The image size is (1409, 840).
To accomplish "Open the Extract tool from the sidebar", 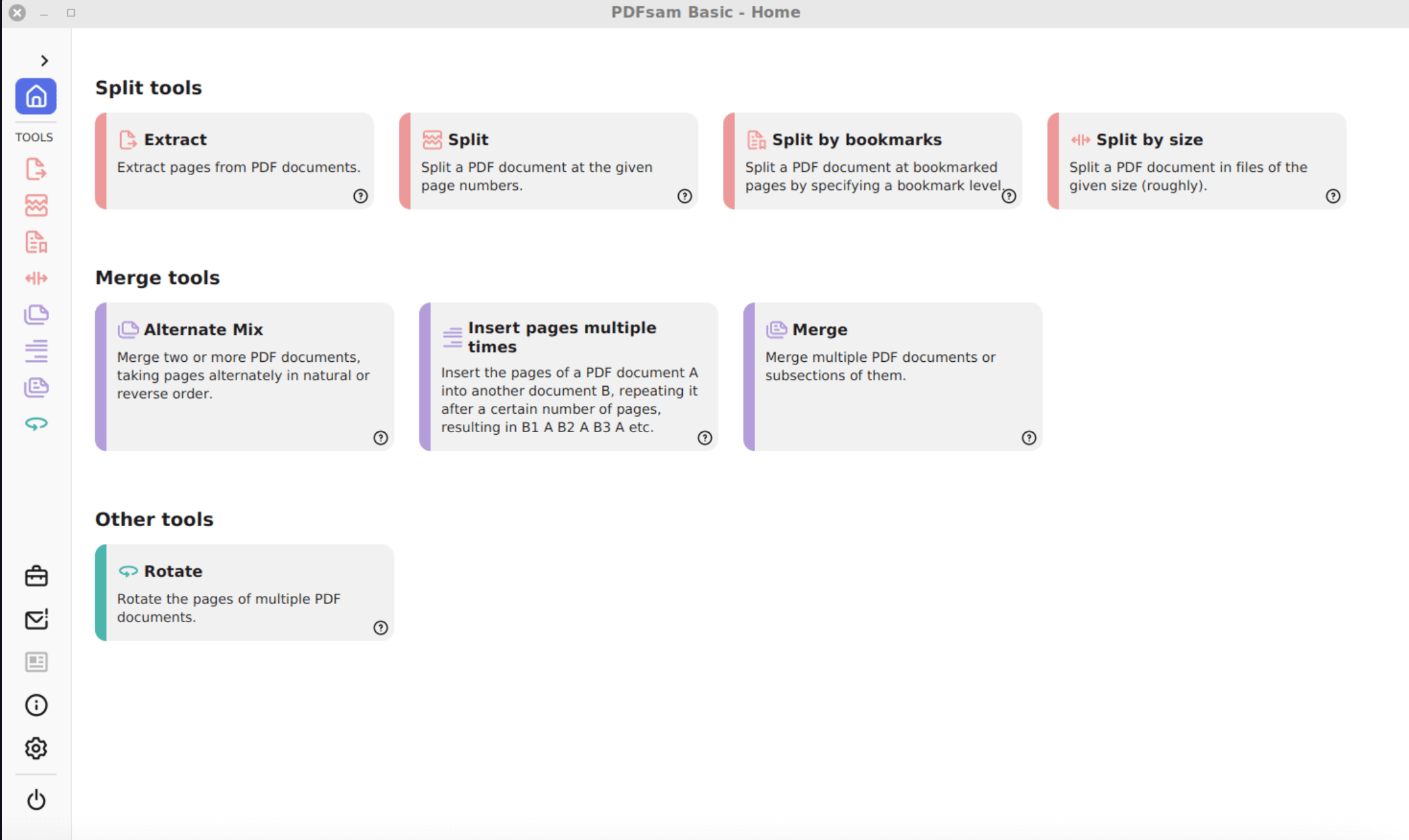I will coord(36,169).
